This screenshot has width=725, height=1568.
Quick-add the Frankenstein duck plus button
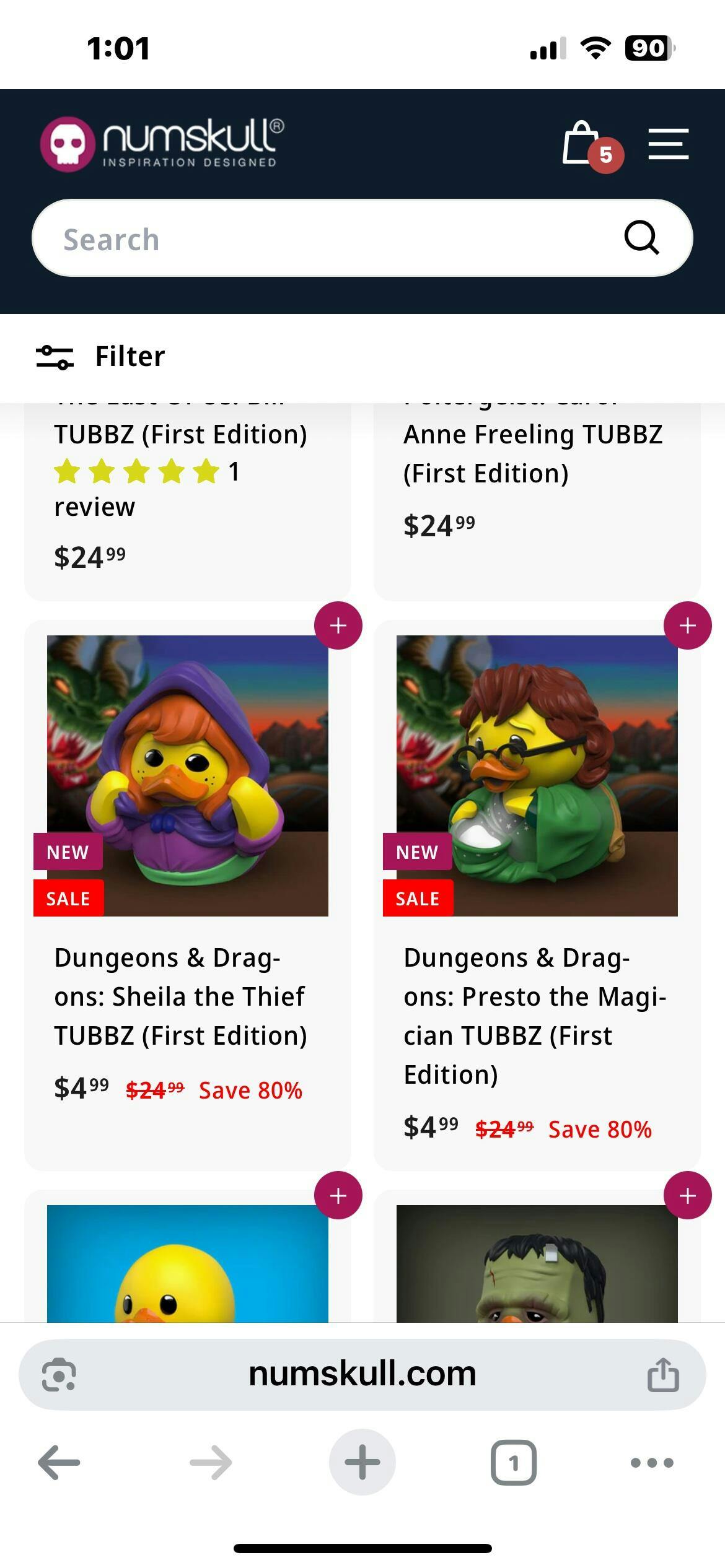coord(687,1195)
